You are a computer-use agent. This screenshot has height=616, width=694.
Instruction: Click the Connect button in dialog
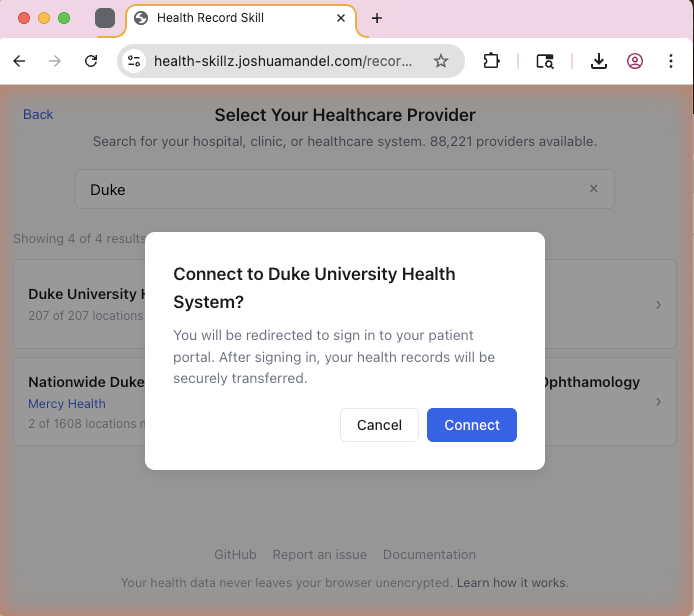coord(472,425)
